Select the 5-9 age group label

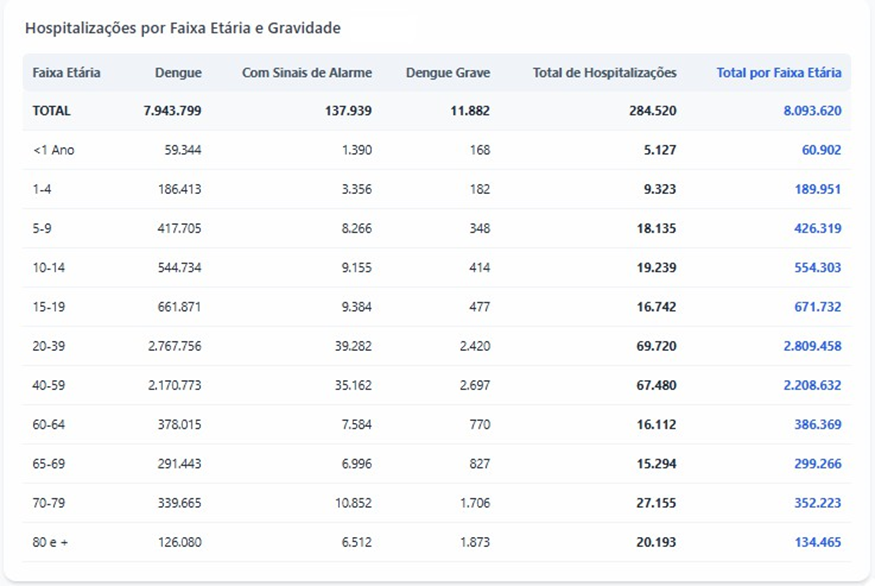click(x=42, y=228)
